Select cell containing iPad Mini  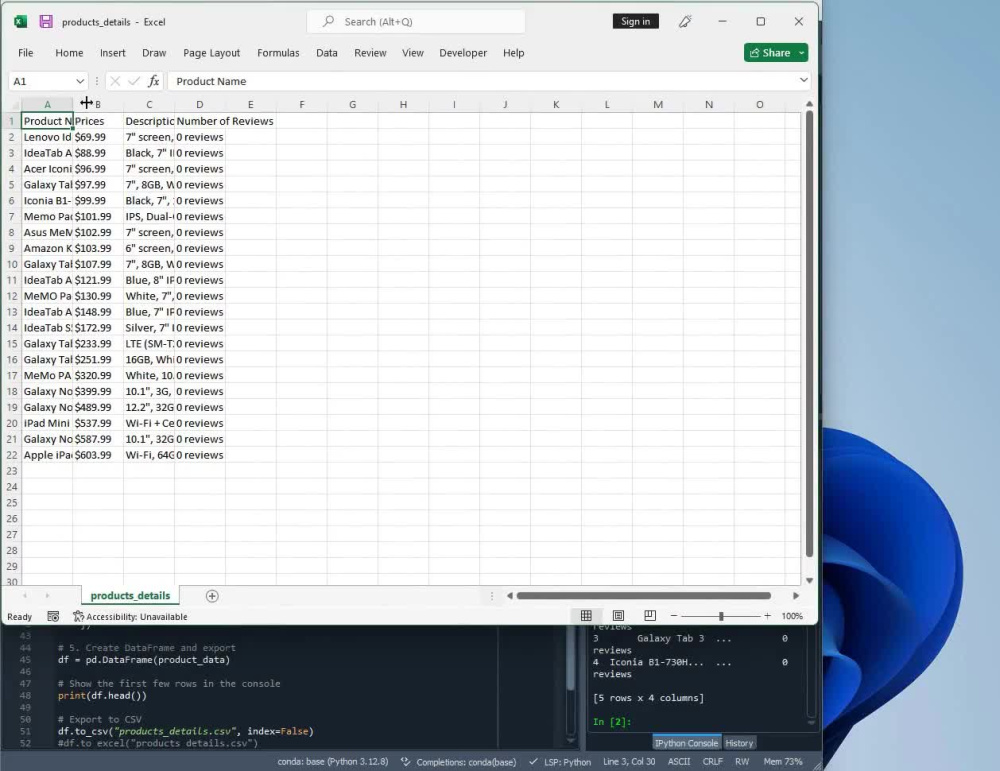[47, 423]
